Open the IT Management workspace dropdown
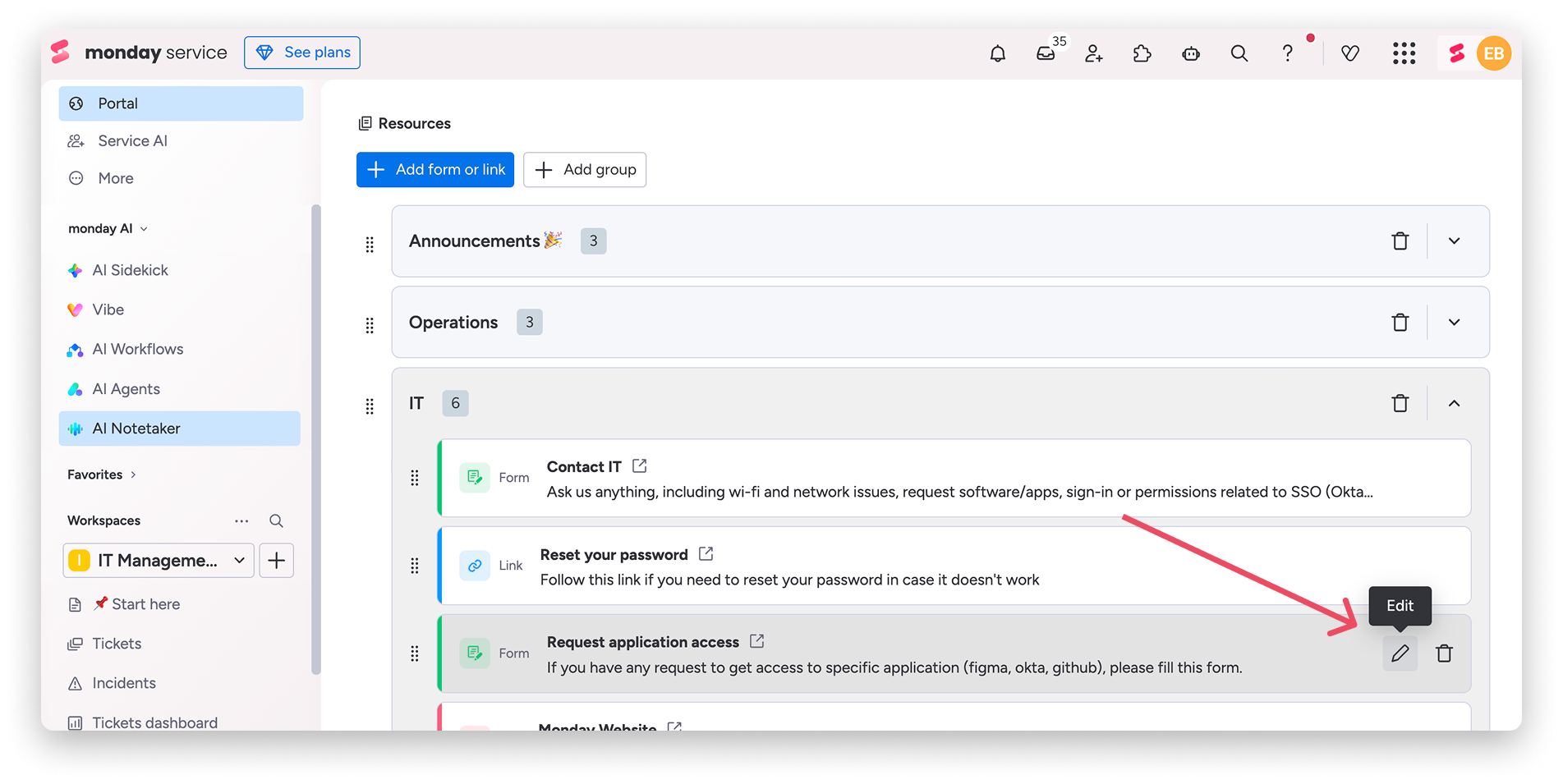1563x784 pixels. (x=158, y=561)
